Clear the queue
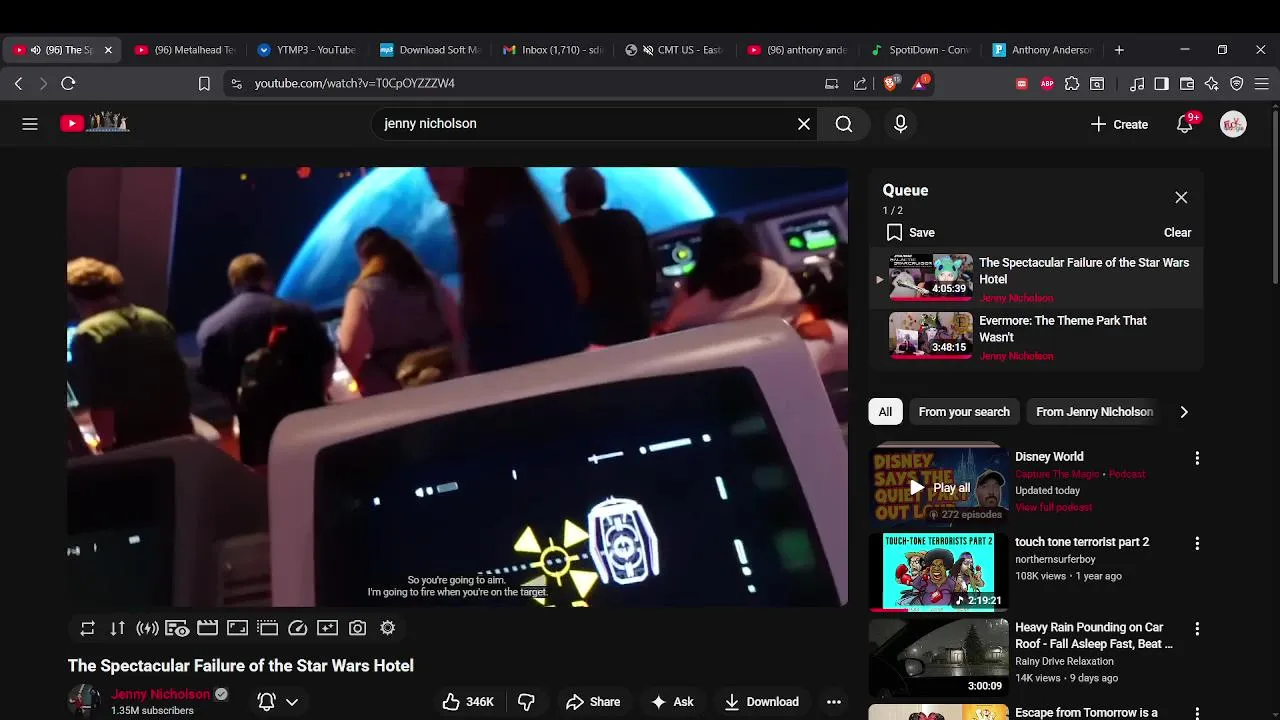This screenshot has width=1280, height=720. 1177,232
